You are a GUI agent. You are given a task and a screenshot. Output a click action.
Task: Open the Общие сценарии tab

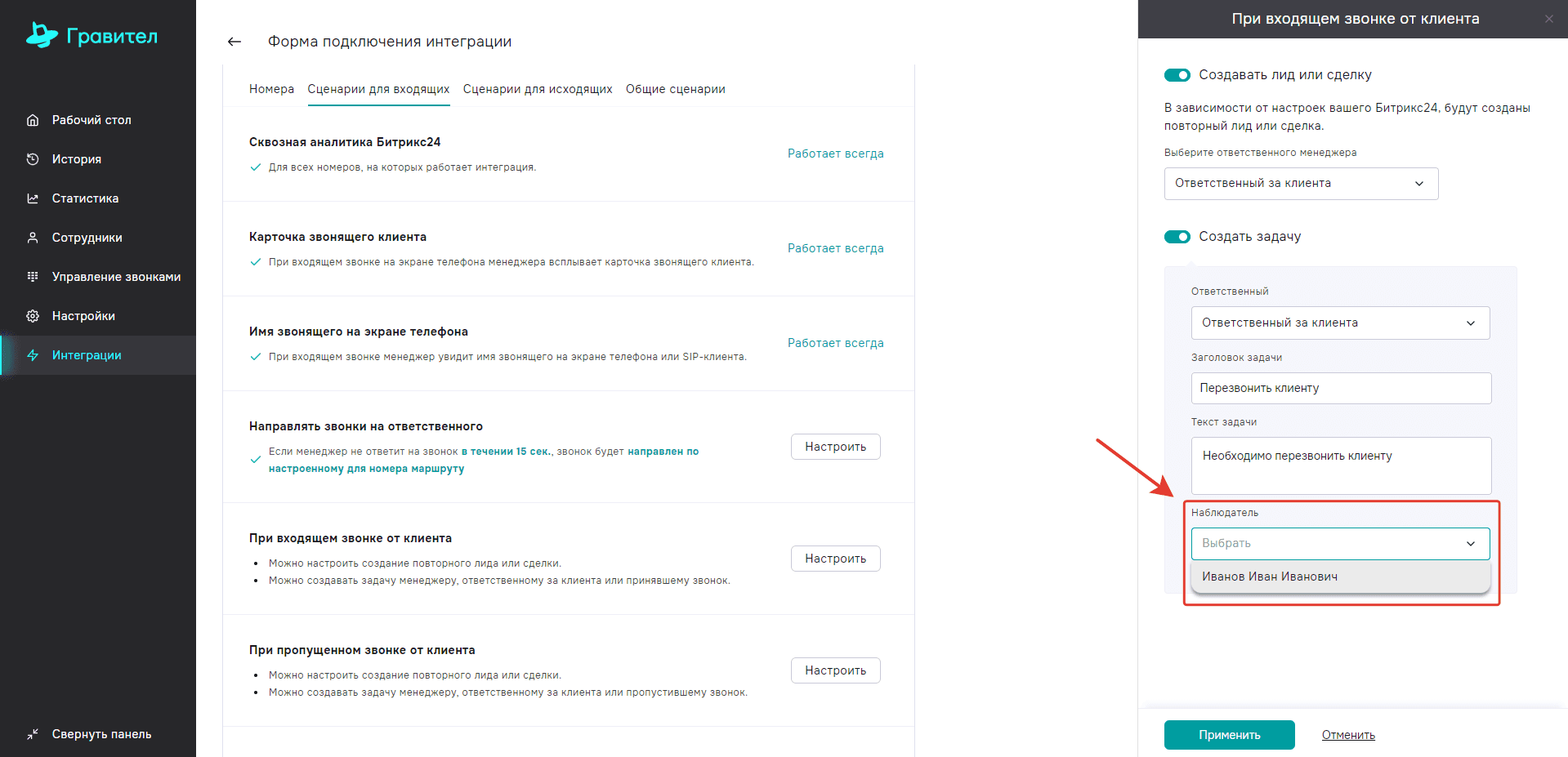(x=675, y=89)
